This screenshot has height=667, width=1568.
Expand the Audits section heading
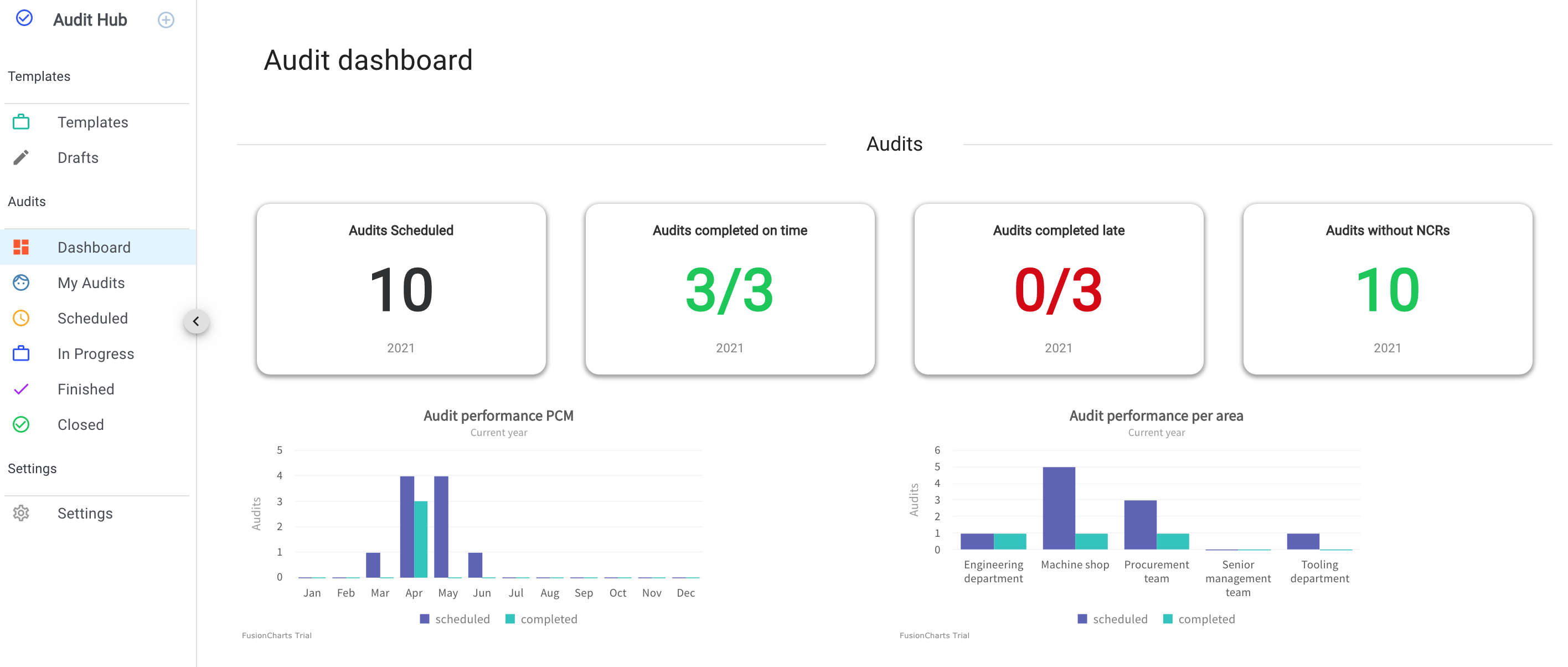click(x=26, y=201)
